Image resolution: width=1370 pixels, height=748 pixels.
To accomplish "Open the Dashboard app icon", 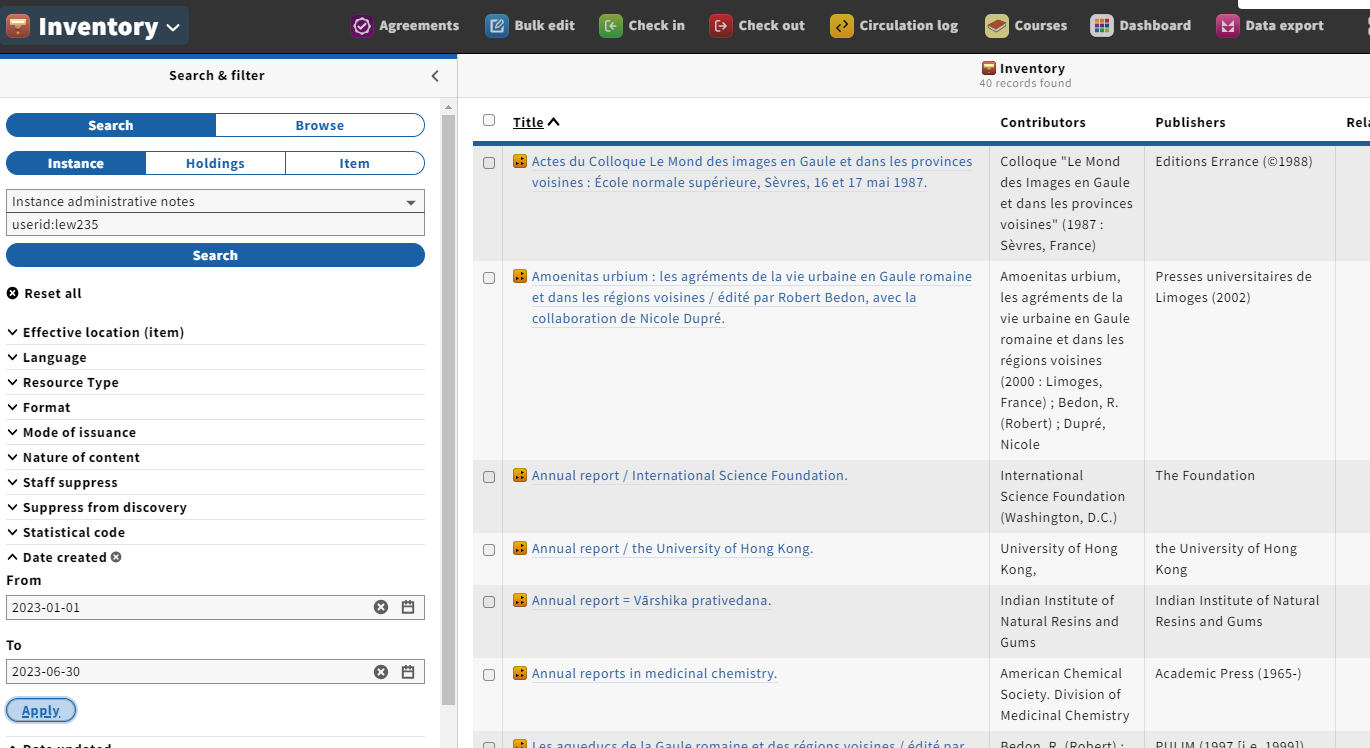I will coord(1102,26).
